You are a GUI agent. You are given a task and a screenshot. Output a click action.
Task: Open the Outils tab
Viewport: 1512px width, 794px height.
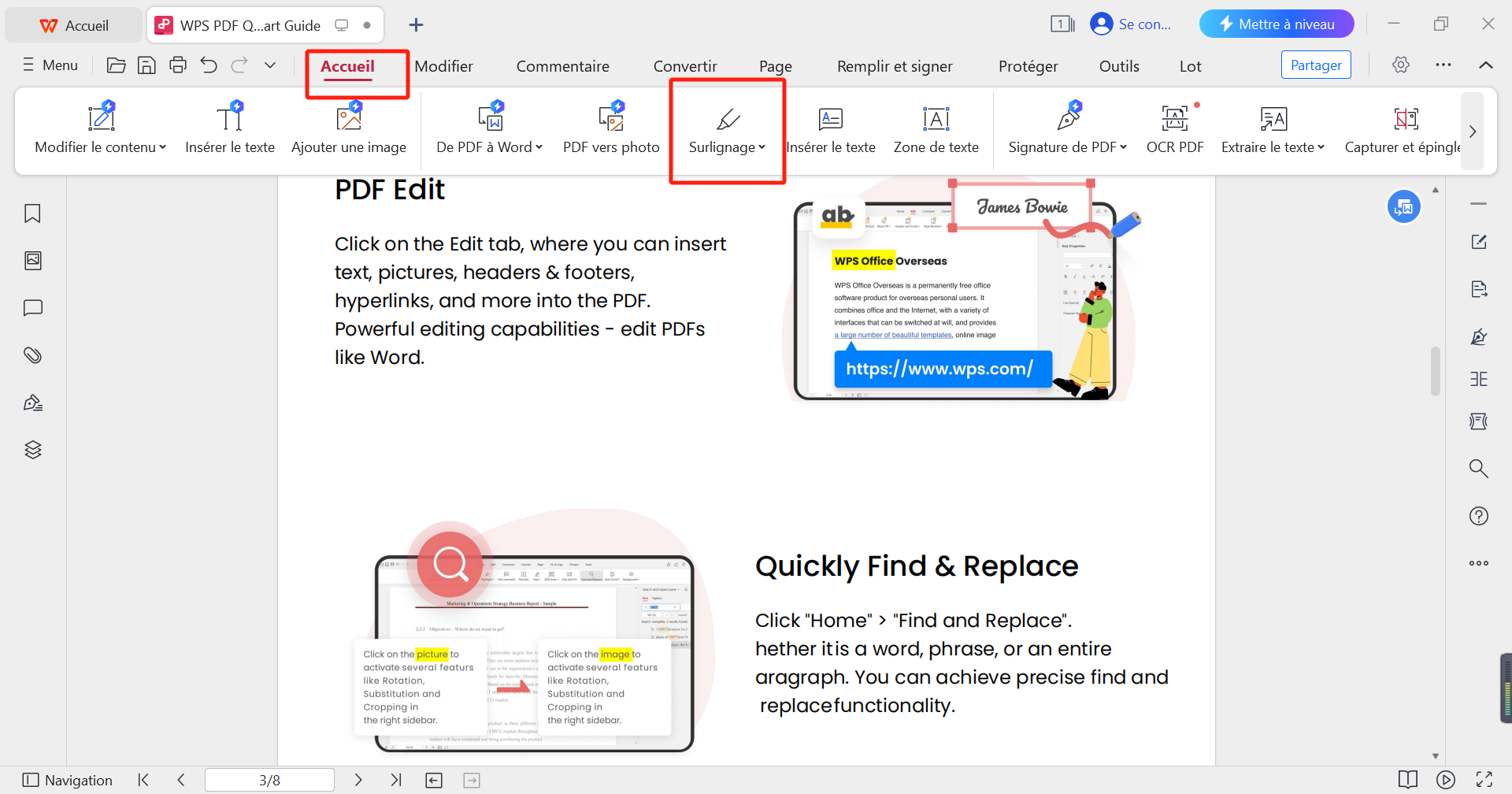(x=1119, y=66)
